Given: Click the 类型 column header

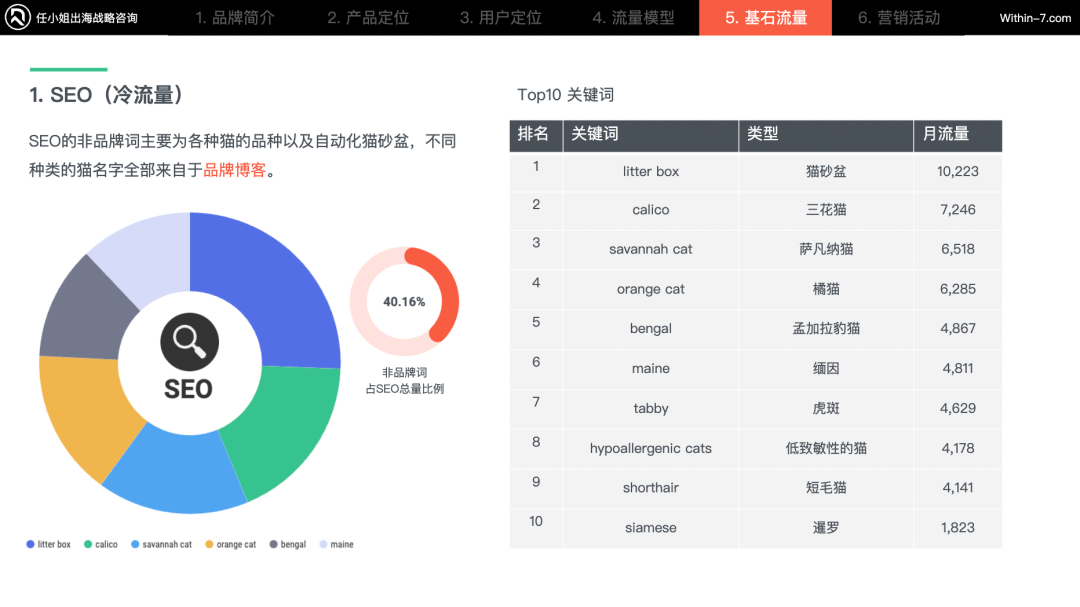Looking at the screenshot, I should (826, 136).
